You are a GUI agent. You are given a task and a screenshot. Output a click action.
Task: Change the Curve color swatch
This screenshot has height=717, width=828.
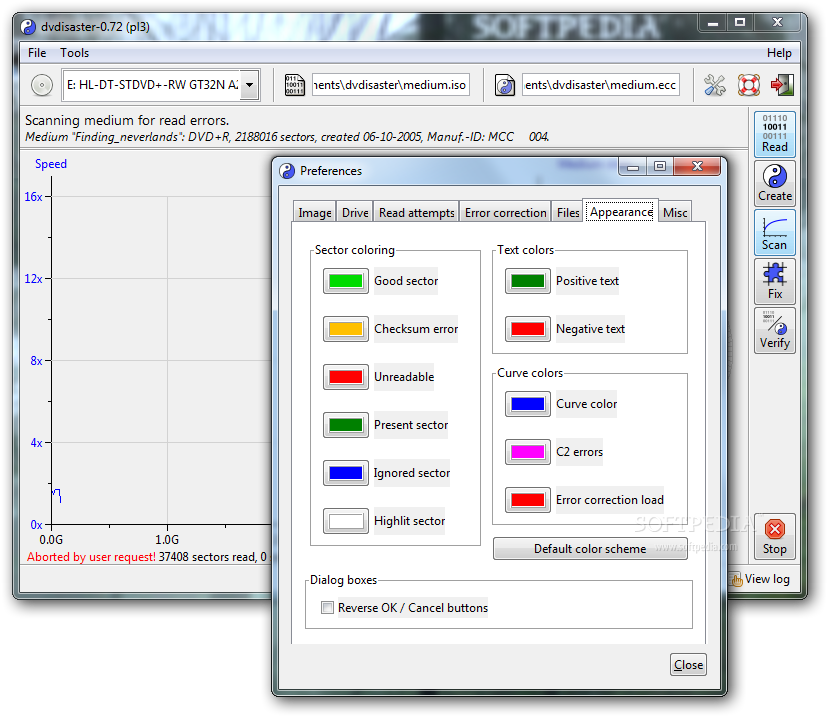coord(528,403)
